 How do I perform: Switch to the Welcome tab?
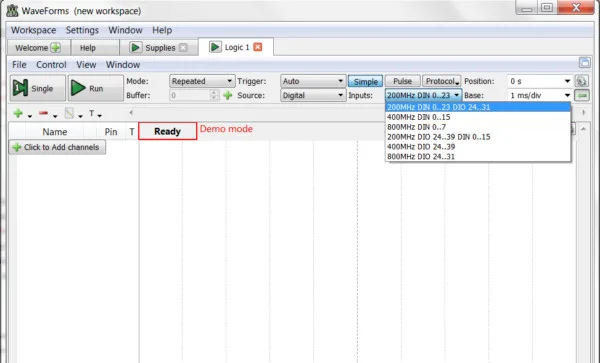coord(38,48)
